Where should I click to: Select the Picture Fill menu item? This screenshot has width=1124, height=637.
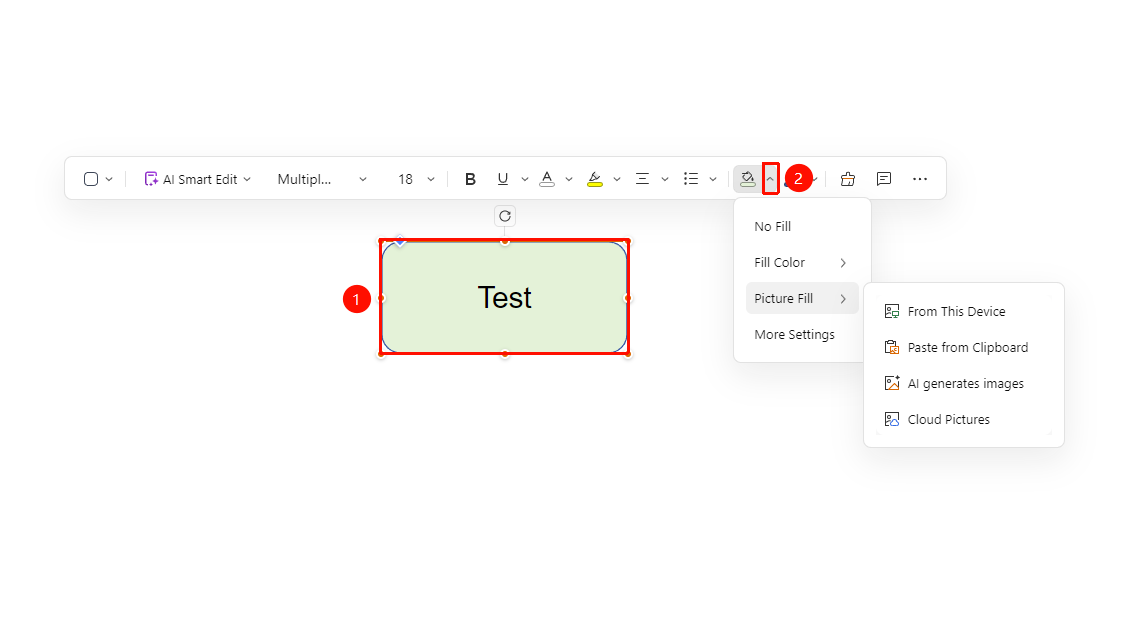pos(802,298)
